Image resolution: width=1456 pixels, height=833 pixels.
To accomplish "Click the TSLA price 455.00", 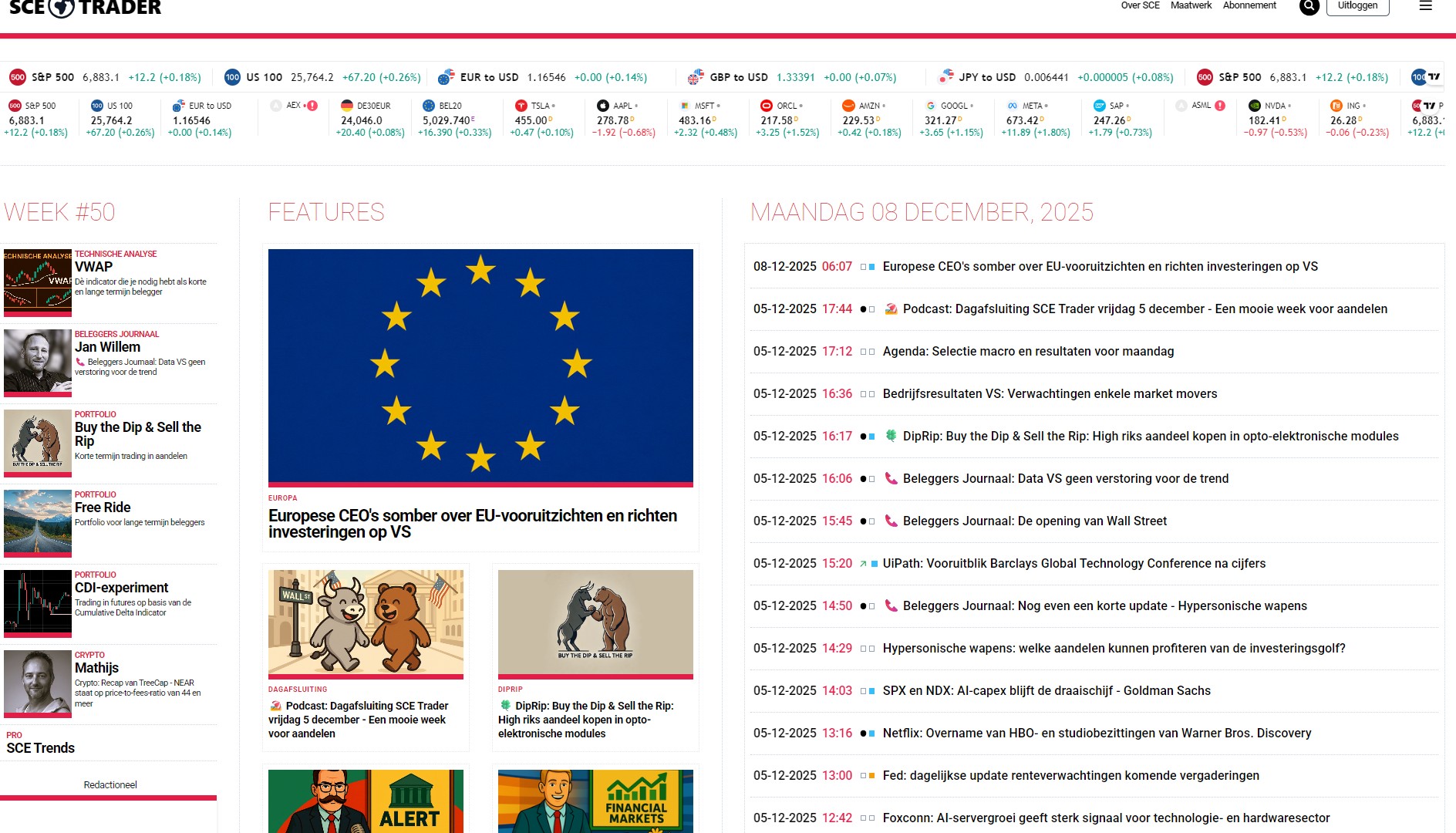I will click(x=531, y=120).
